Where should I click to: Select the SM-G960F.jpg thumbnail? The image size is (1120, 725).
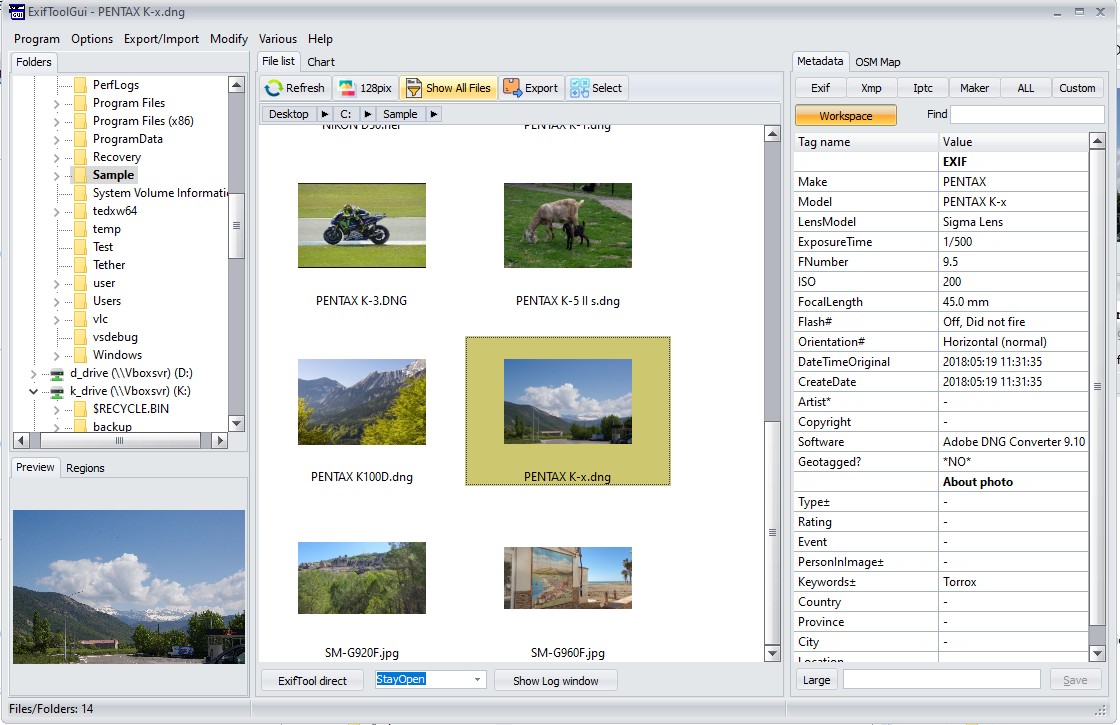(568, 578)
